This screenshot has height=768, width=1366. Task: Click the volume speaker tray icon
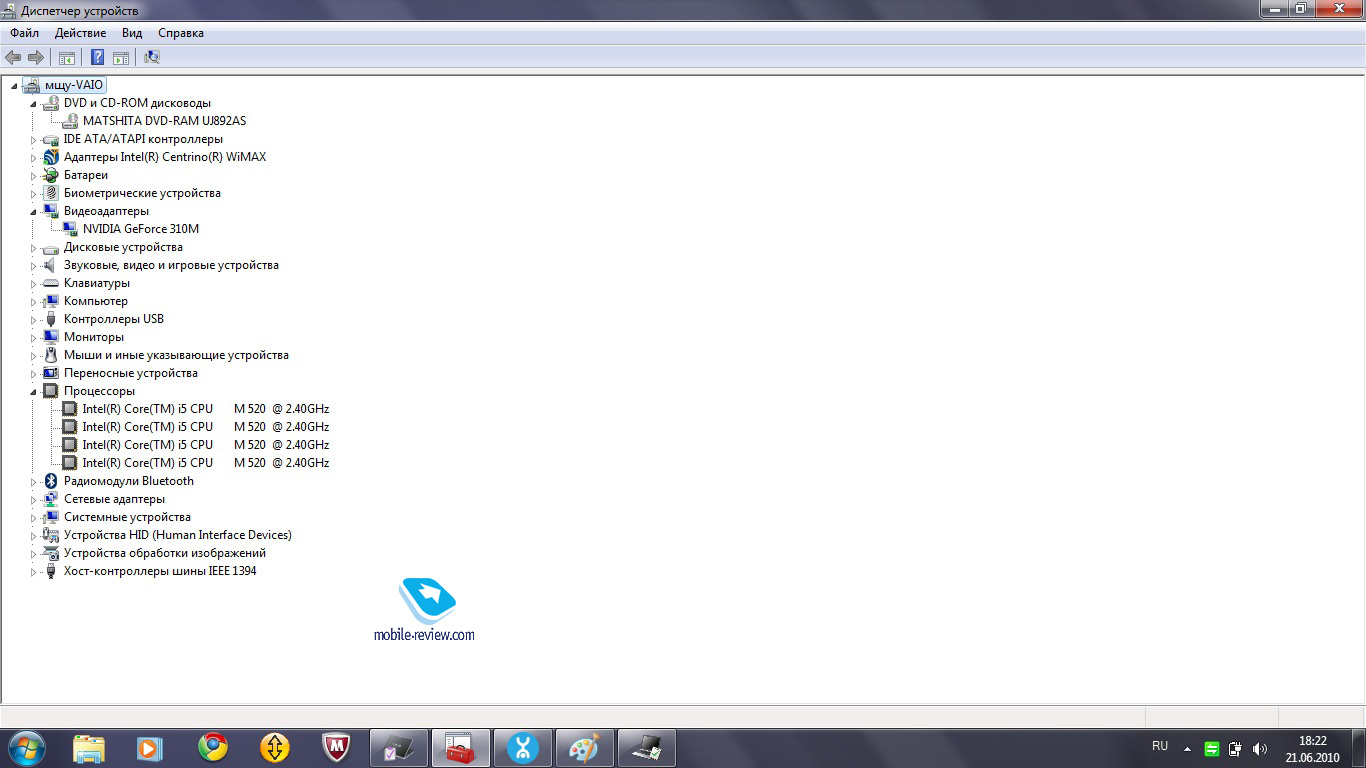pyautogui.click(x=1260, y=748)
